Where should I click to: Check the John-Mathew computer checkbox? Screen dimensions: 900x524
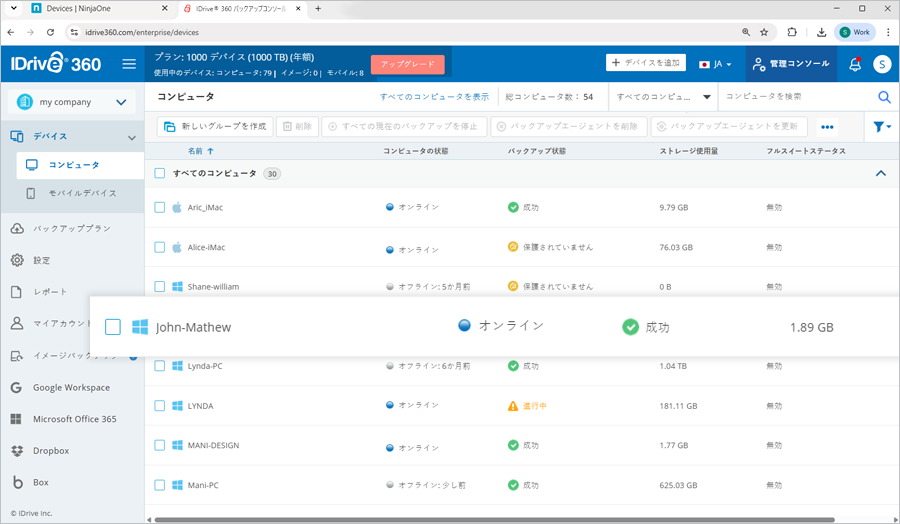click(113, 327)
